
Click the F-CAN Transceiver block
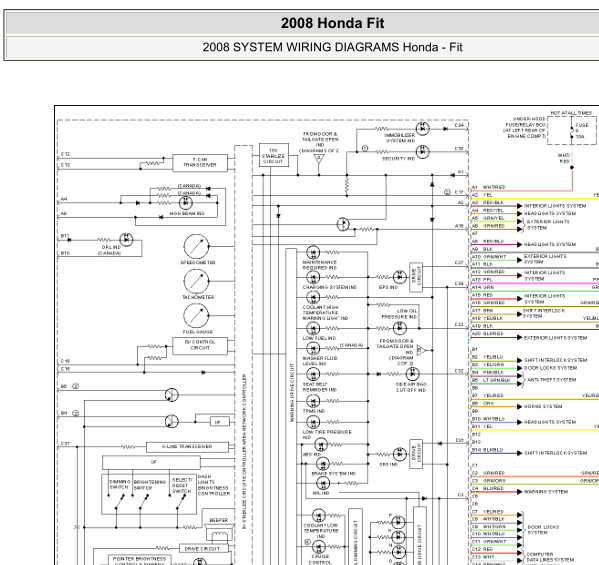pos(200,163)
